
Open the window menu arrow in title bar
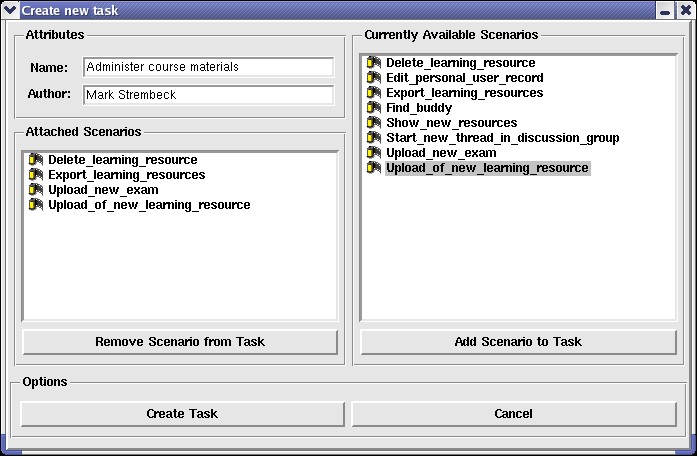point(10,10)
